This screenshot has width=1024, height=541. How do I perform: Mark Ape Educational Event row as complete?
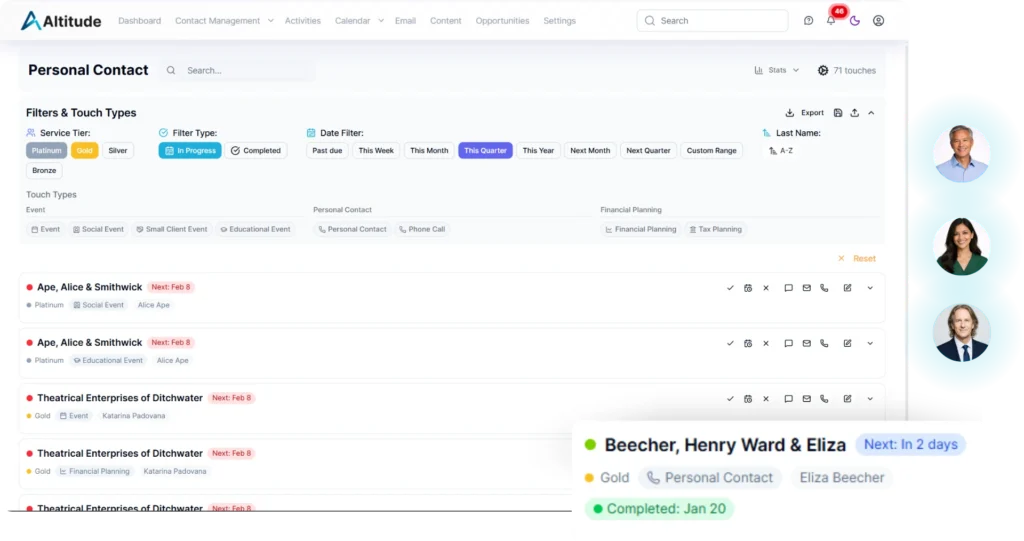click(730, 344)
